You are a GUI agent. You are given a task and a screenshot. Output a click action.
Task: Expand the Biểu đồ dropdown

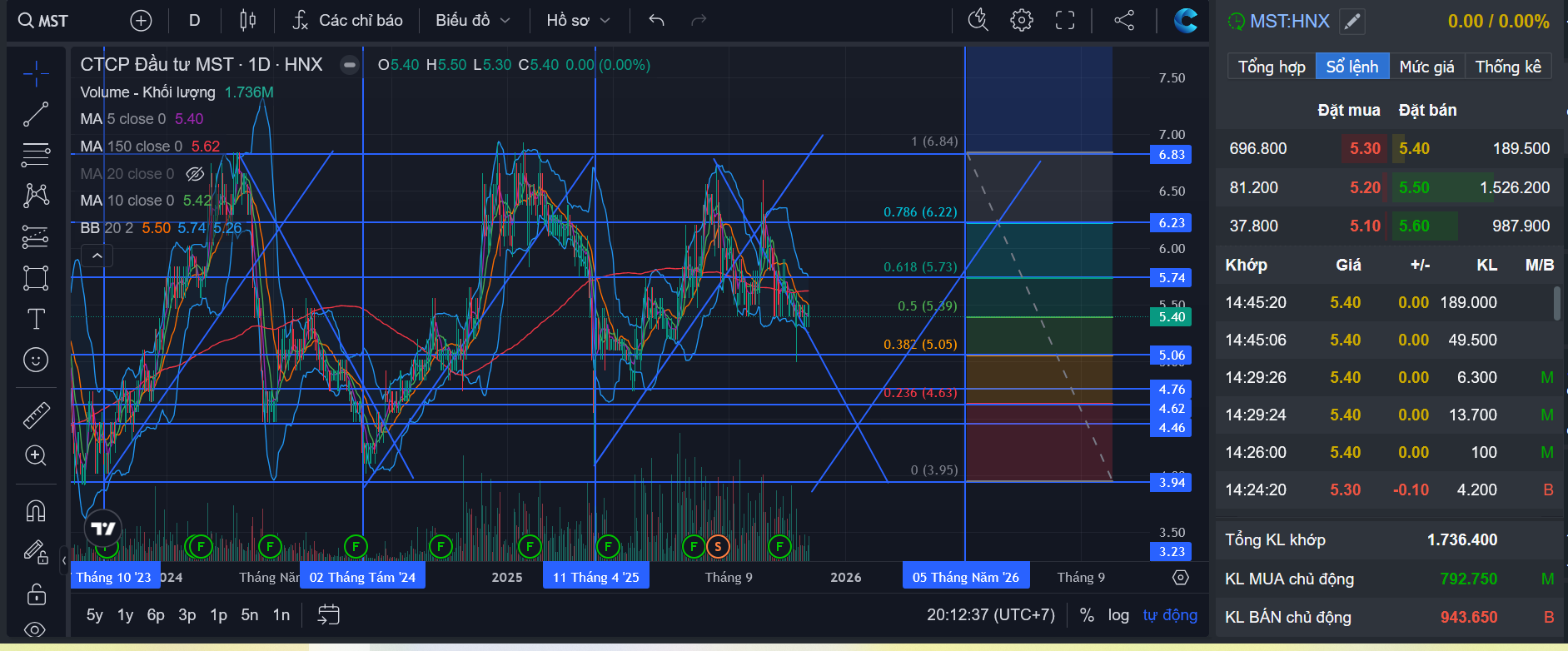tap(472, 21)
